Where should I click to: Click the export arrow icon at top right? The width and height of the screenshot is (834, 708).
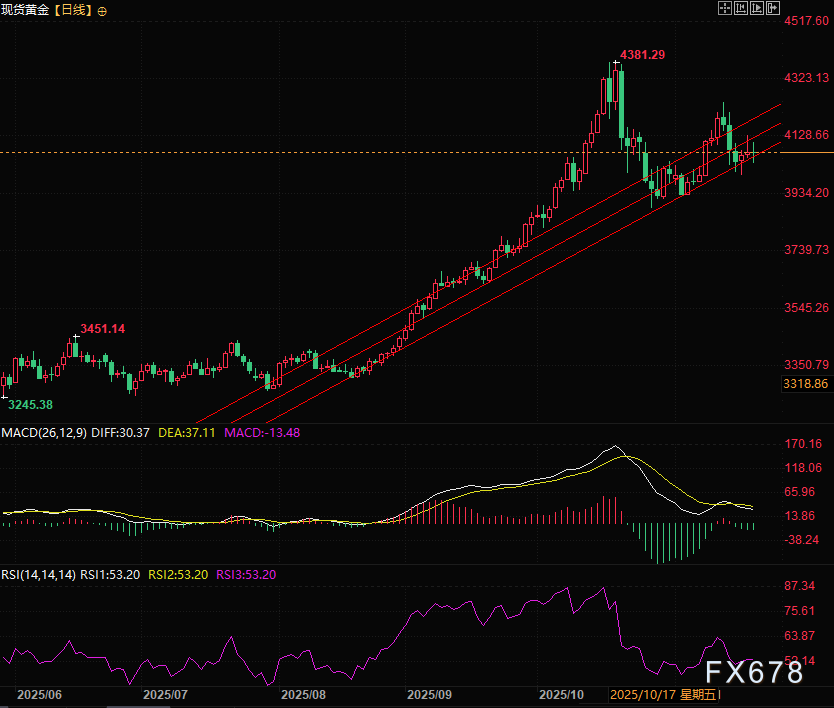(772, 8)
